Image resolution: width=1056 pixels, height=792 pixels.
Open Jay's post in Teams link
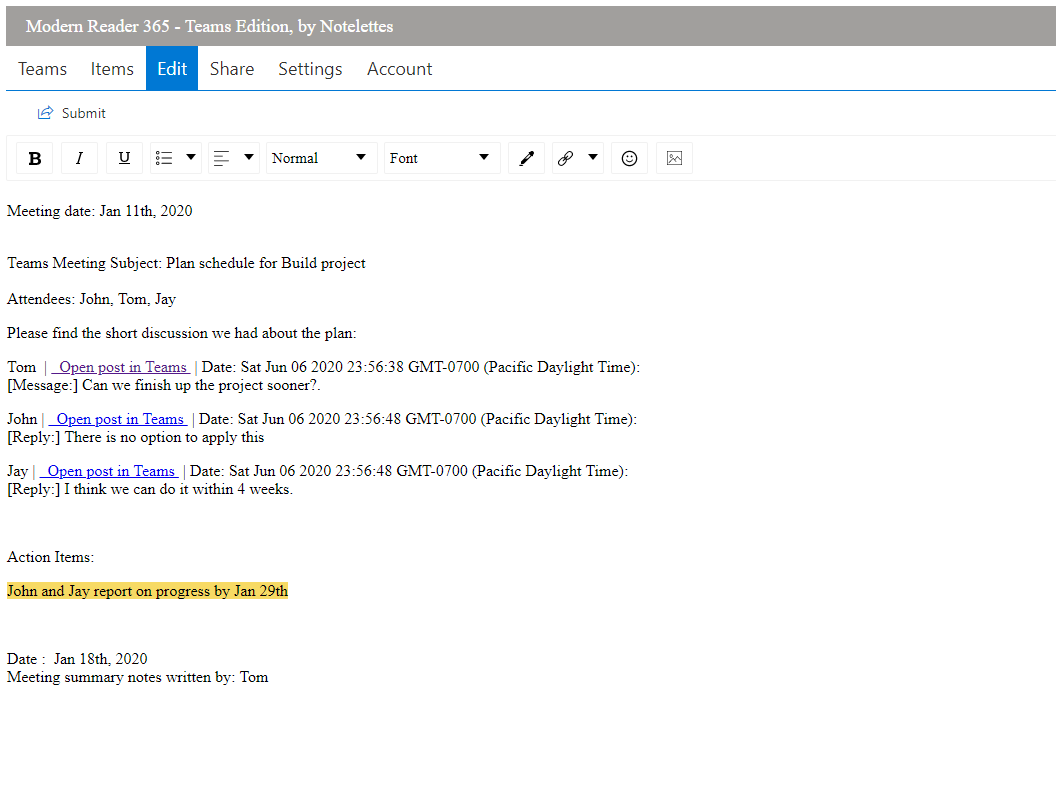109,471
